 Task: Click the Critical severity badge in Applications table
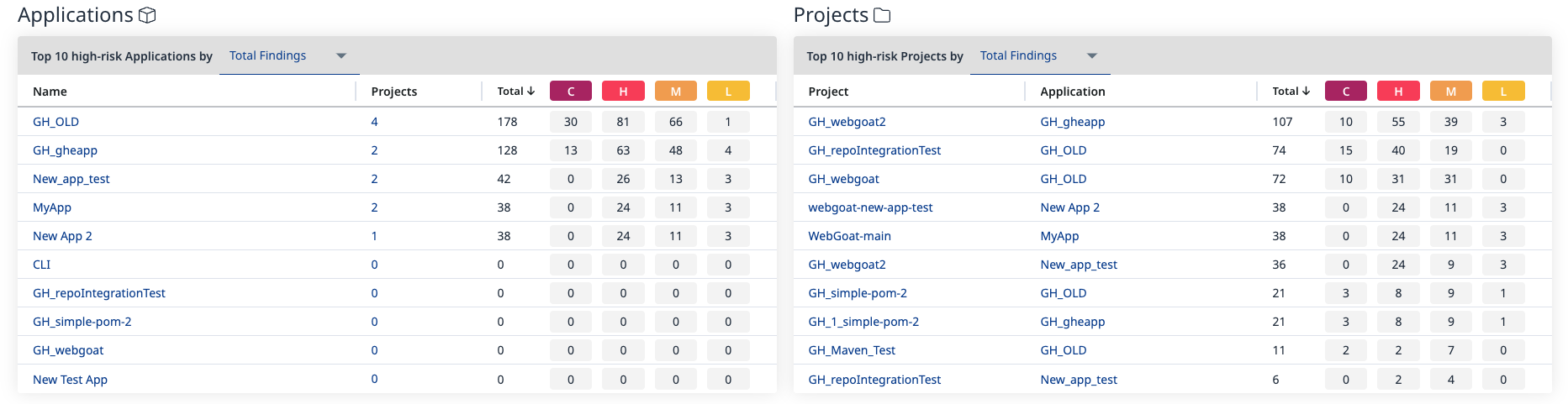tap(570, 92)
